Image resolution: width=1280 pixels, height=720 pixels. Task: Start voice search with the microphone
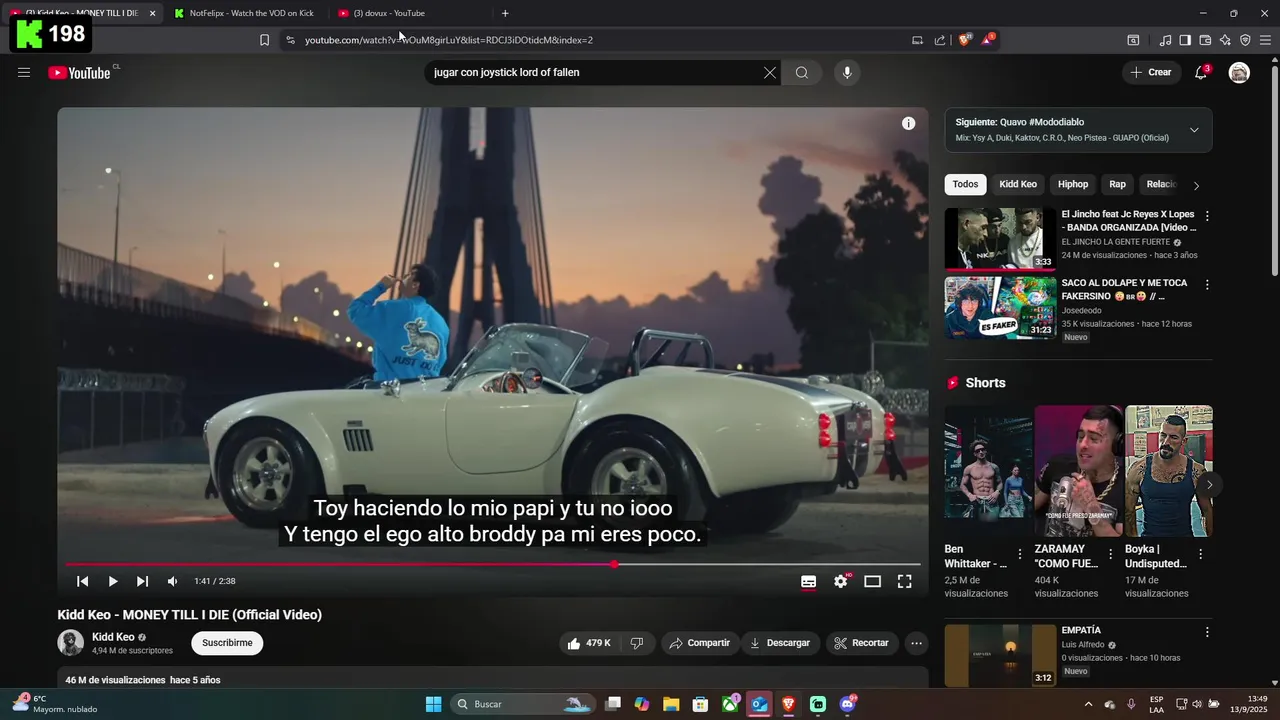coord(847,72)
